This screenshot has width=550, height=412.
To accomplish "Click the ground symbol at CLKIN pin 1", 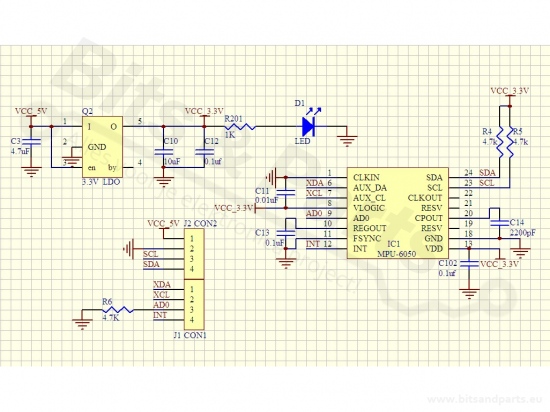I will pos(271,178).
